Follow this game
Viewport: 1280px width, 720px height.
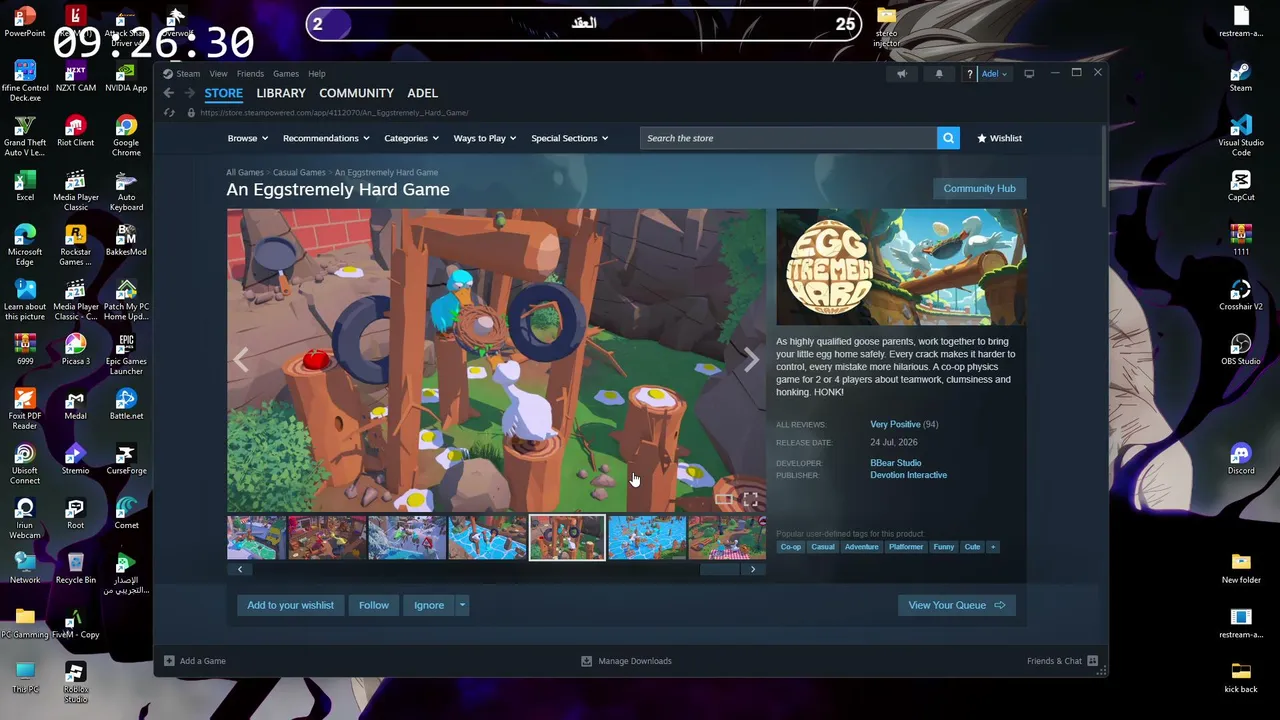[374, 605]
